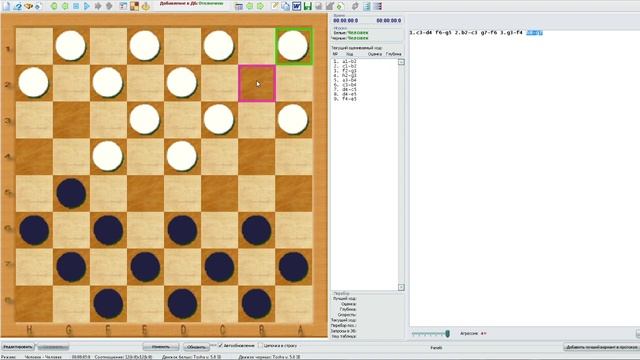Click the blue play arrow icon
This screenshot has width=640, height=360.
click(87, 6)
